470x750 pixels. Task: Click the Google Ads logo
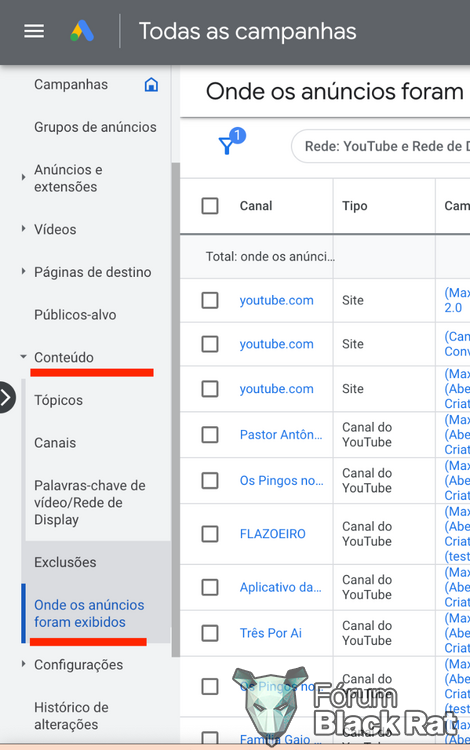[x=82, y=31]
